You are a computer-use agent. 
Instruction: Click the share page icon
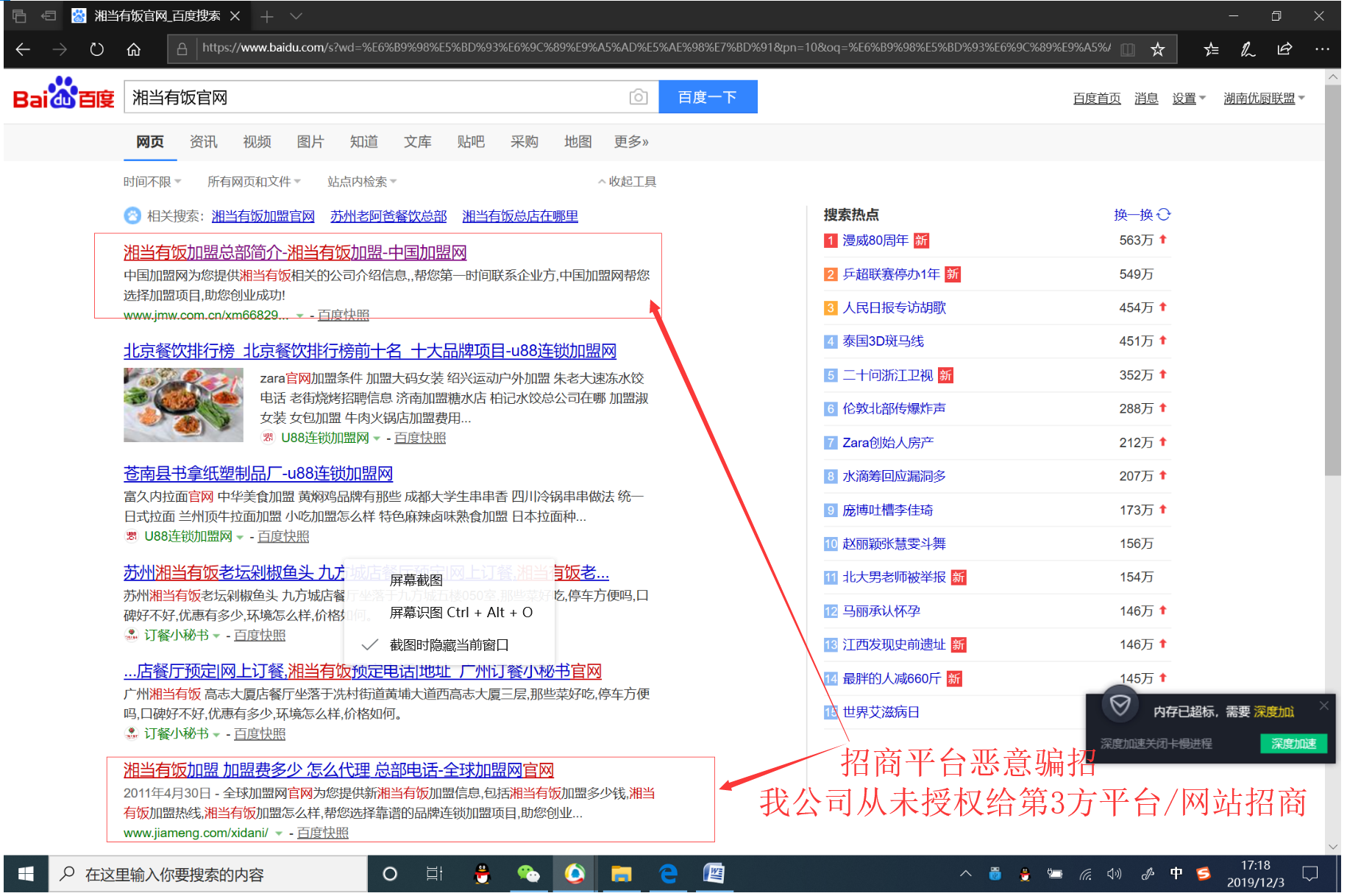pos(1284,49)
